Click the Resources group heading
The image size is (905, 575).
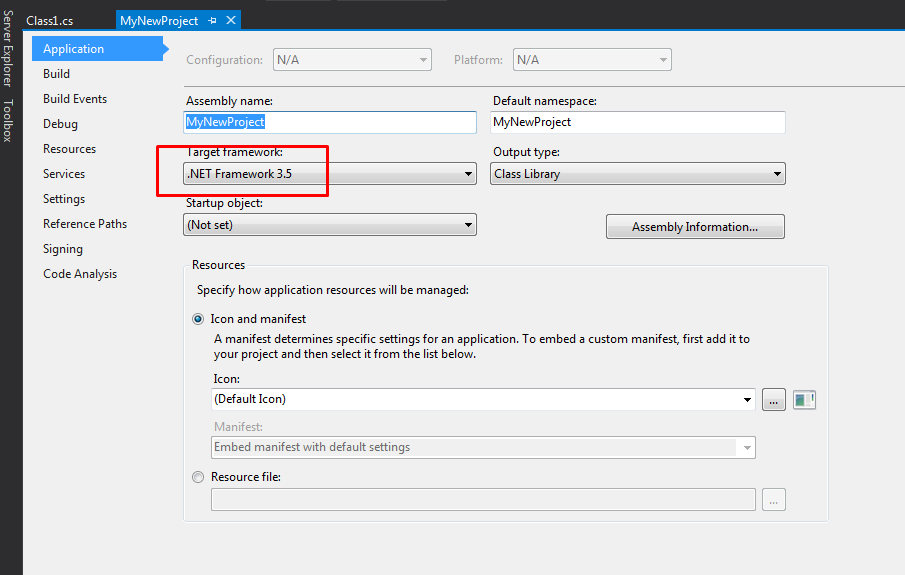(x=218, y=265)
